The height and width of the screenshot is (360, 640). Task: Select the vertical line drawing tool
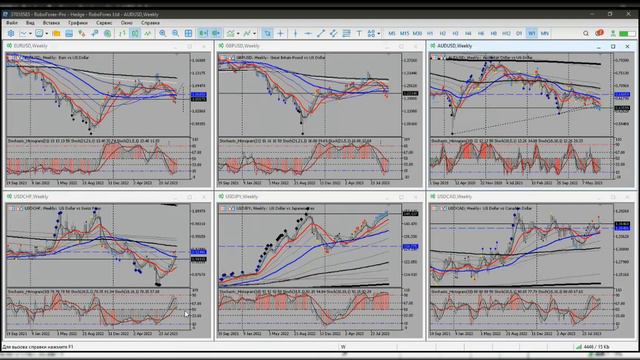(296, 33)
